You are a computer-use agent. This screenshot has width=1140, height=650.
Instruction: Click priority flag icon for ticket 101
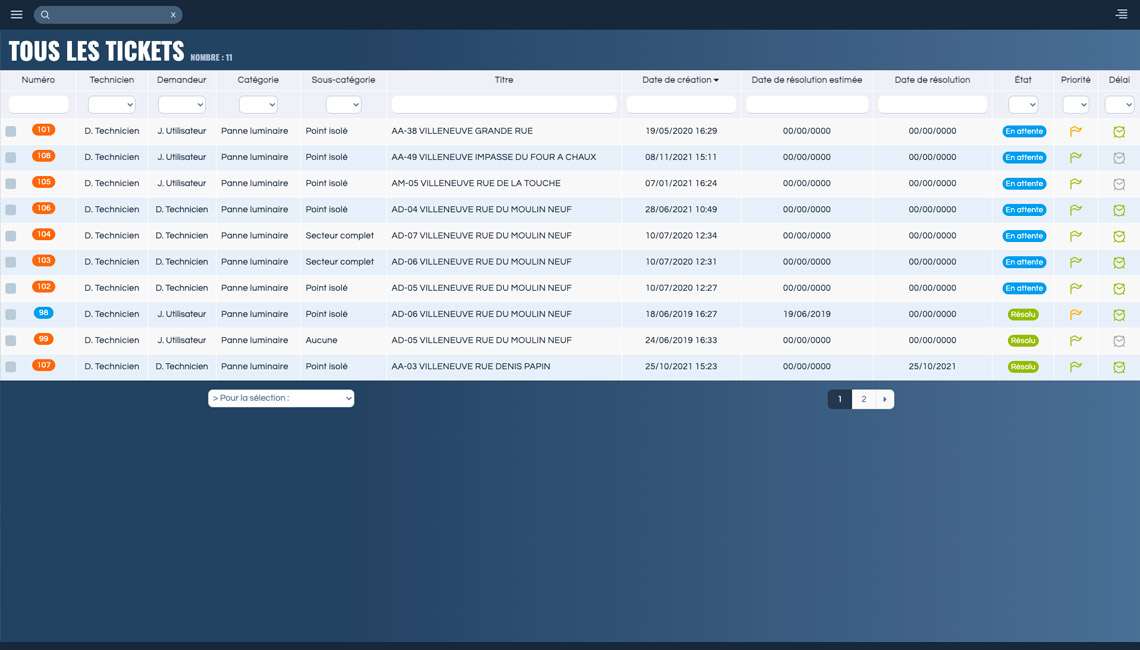[x=1076, y=131]
